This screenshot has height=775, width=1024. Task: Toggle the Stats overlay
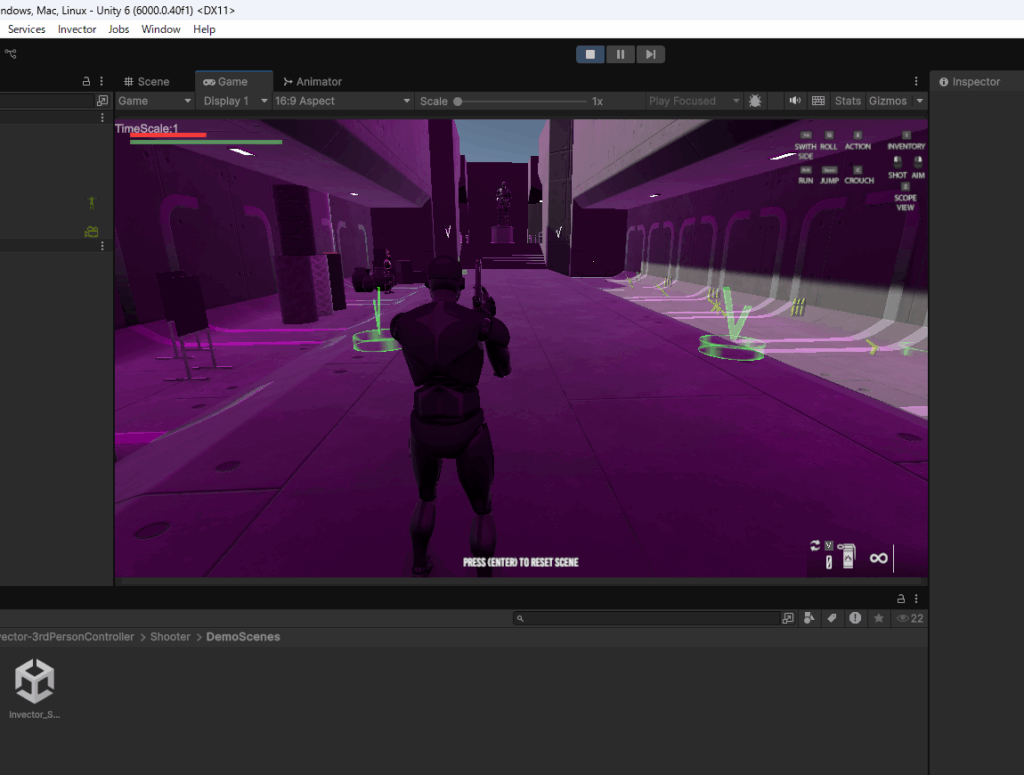pos(847,101)
